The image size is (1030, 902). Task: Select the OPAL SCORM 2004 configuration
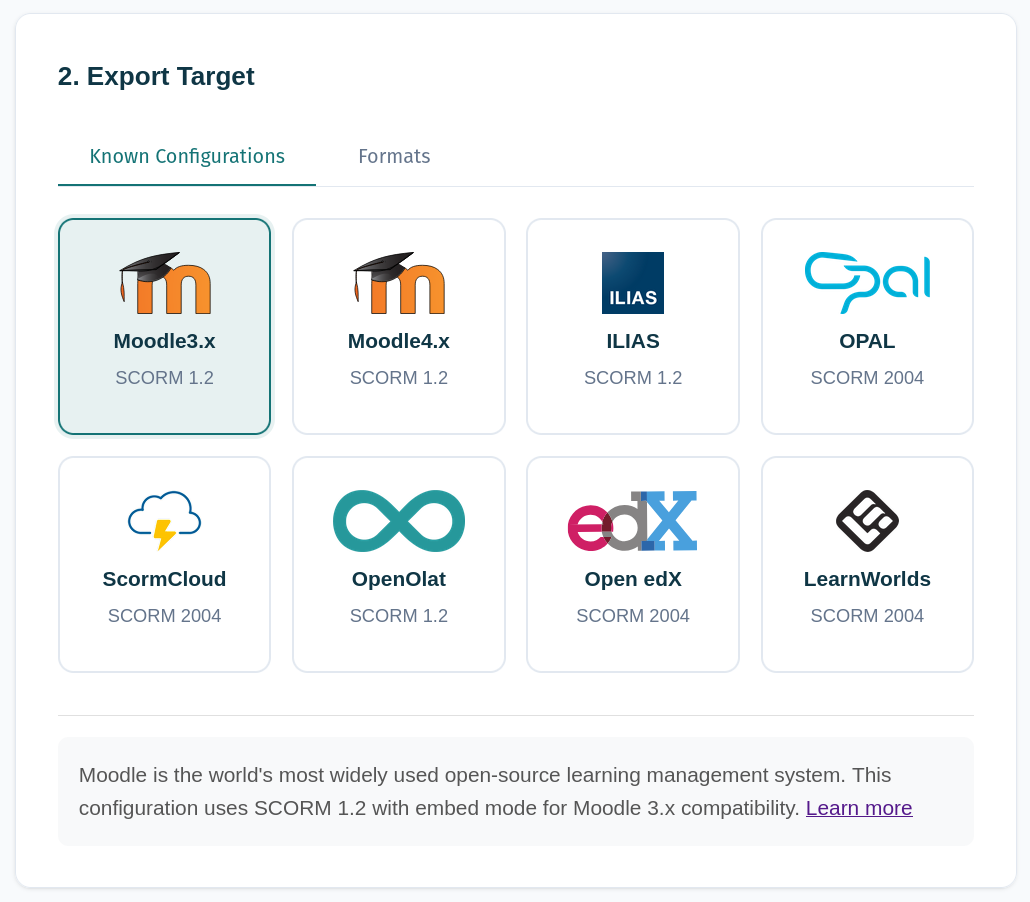866,326
